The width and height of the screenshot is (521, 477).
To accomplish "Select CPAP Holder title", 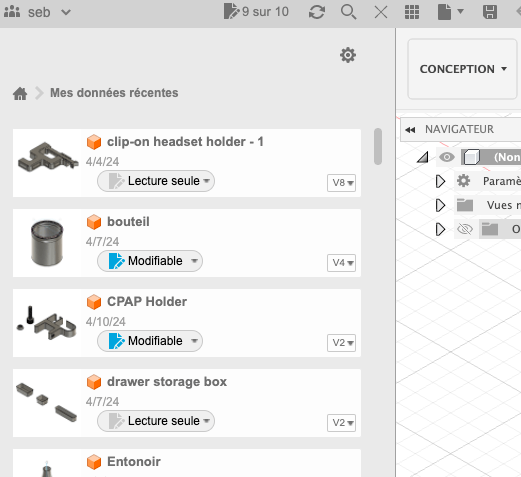I will coord(147,302).
